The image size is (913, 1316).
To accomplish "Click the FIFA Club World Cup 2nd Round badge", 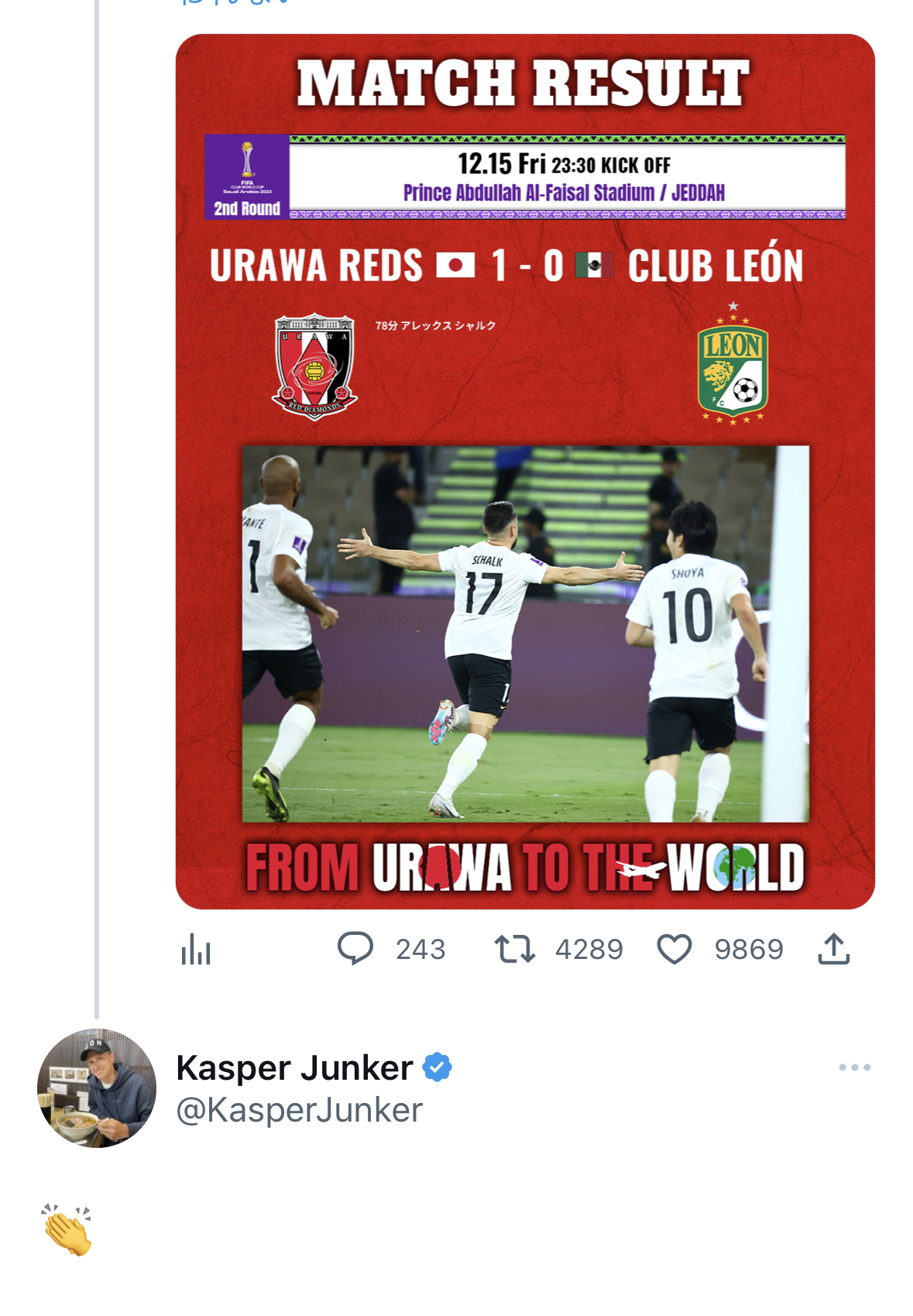I will point(247,177).
